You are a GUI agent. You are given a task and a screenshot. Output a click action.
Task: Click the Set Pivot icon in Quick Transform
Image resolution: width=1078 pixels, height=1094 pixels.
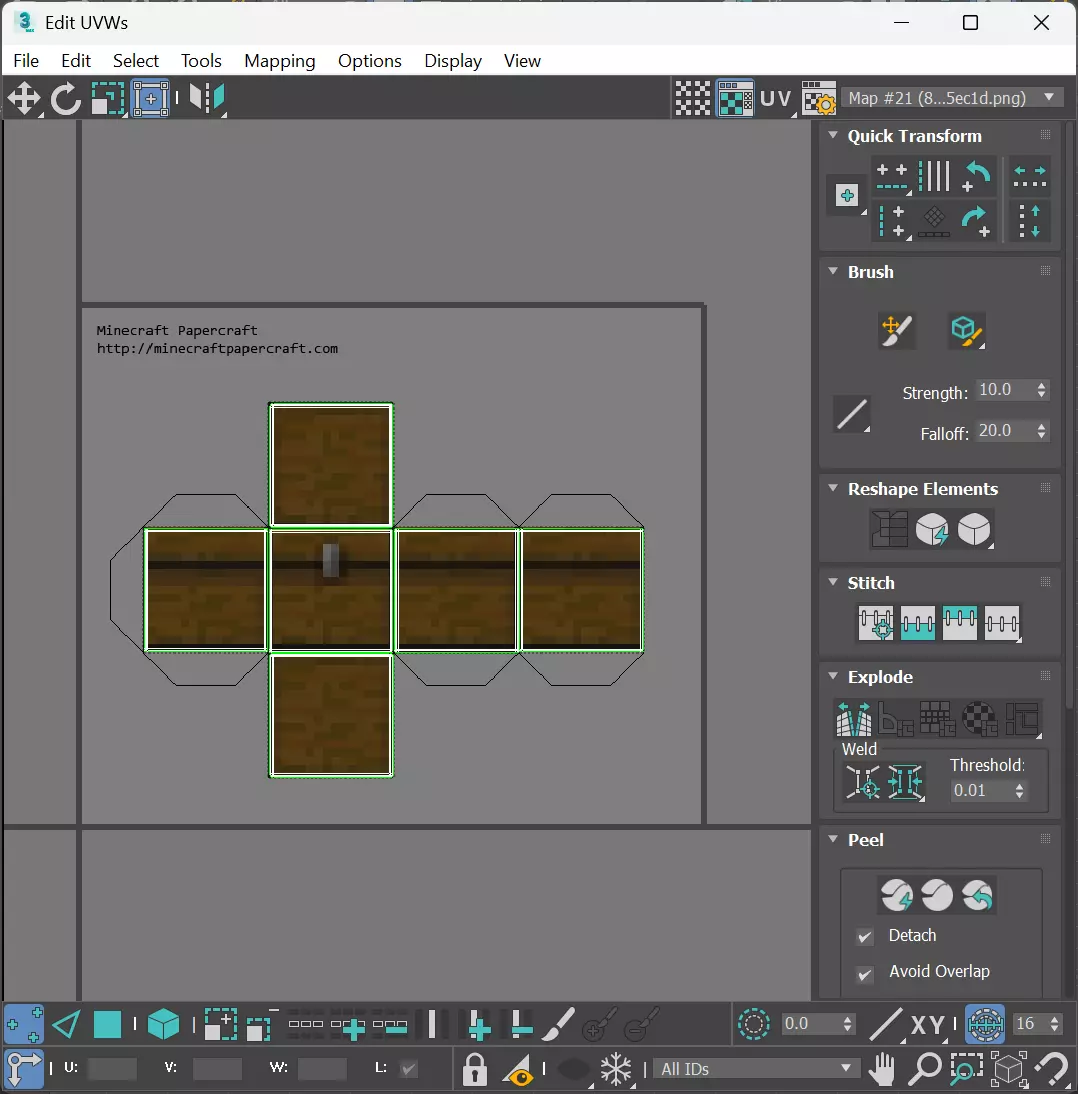point(847,195)
